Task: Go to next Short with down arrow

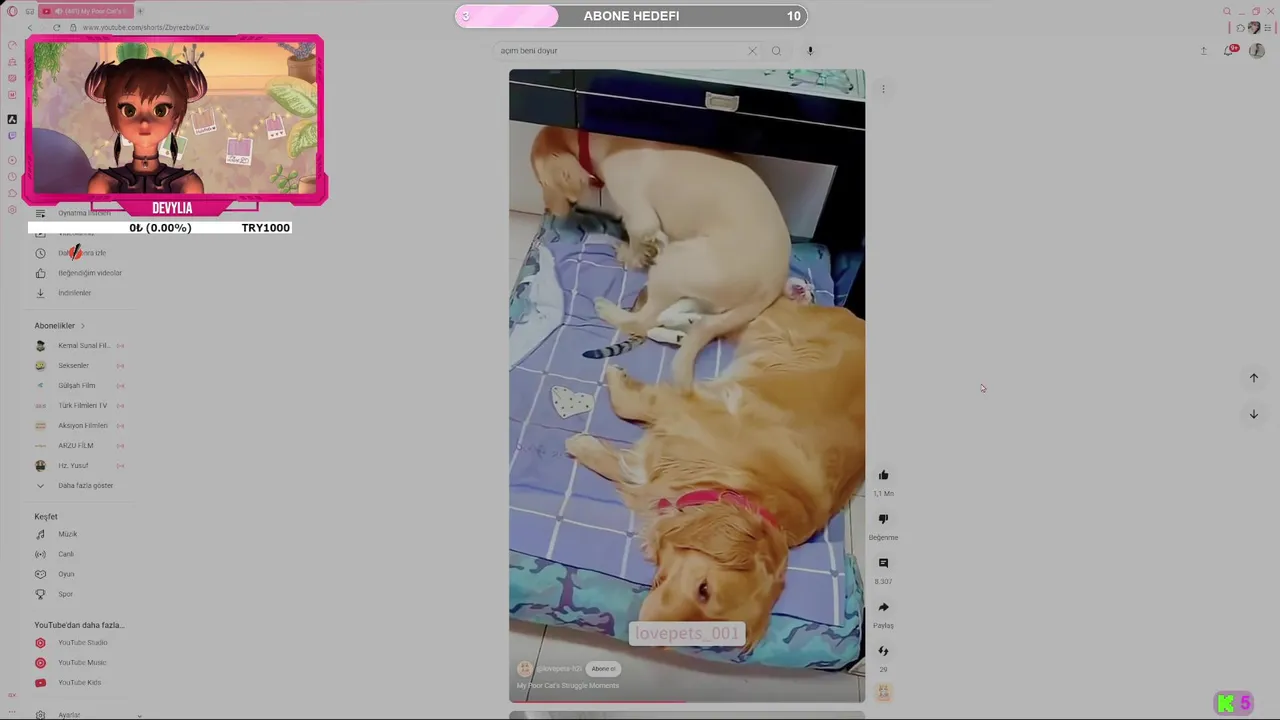Action: [1253, 414]
